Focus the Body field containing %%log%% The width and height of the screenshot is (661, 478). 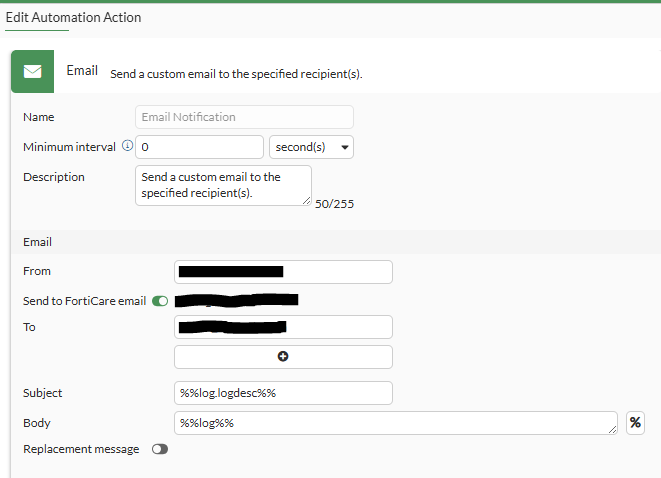(395, 423)
